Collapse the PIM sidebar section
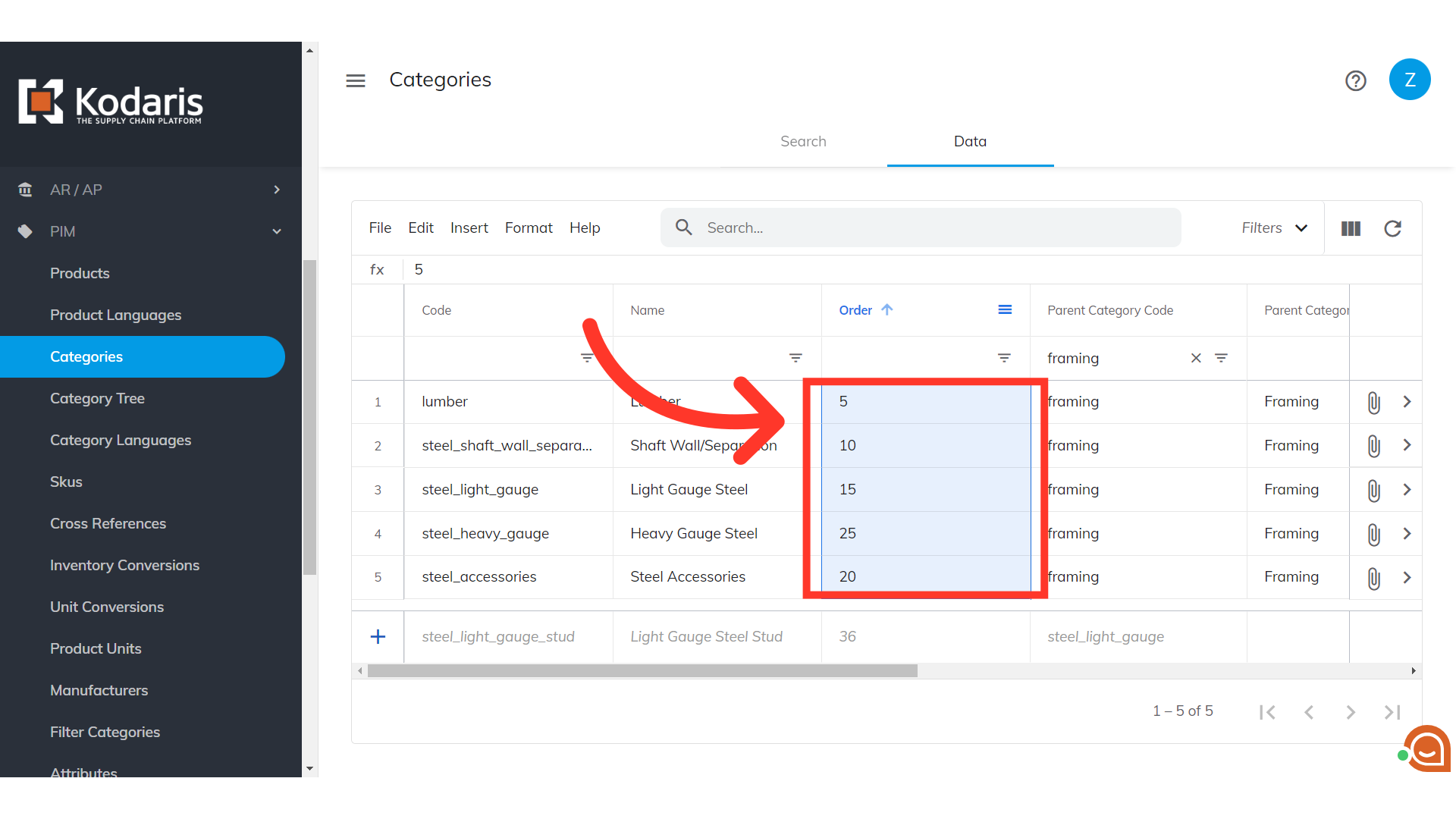Image resolution: width=1456 pixels, height=819 pixels. click(x=277, y=231)
